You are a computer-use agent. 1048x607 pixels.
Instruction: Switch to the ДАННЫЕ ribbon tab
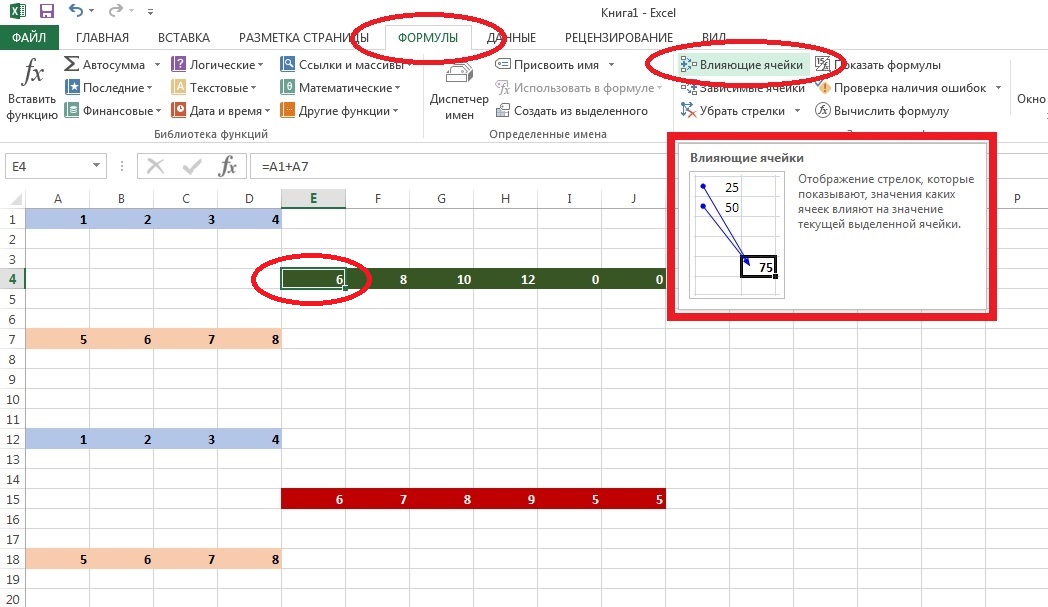pos(511,38)
